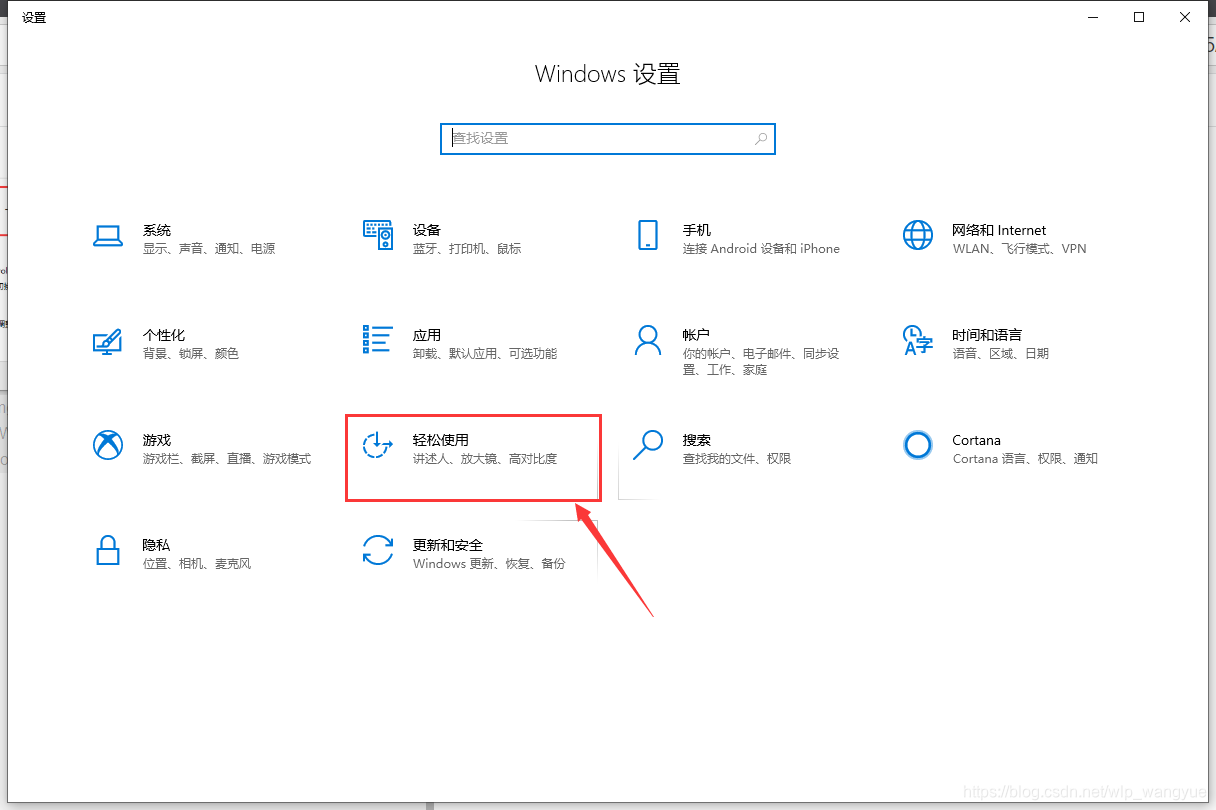Click the search magnifier in the 查找设置 box
The image size is (1216, 810).
point(761,139)
